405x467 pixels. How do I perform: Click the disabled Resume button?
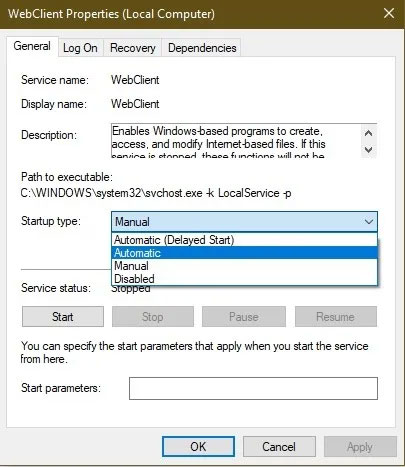tap(336, 317)
